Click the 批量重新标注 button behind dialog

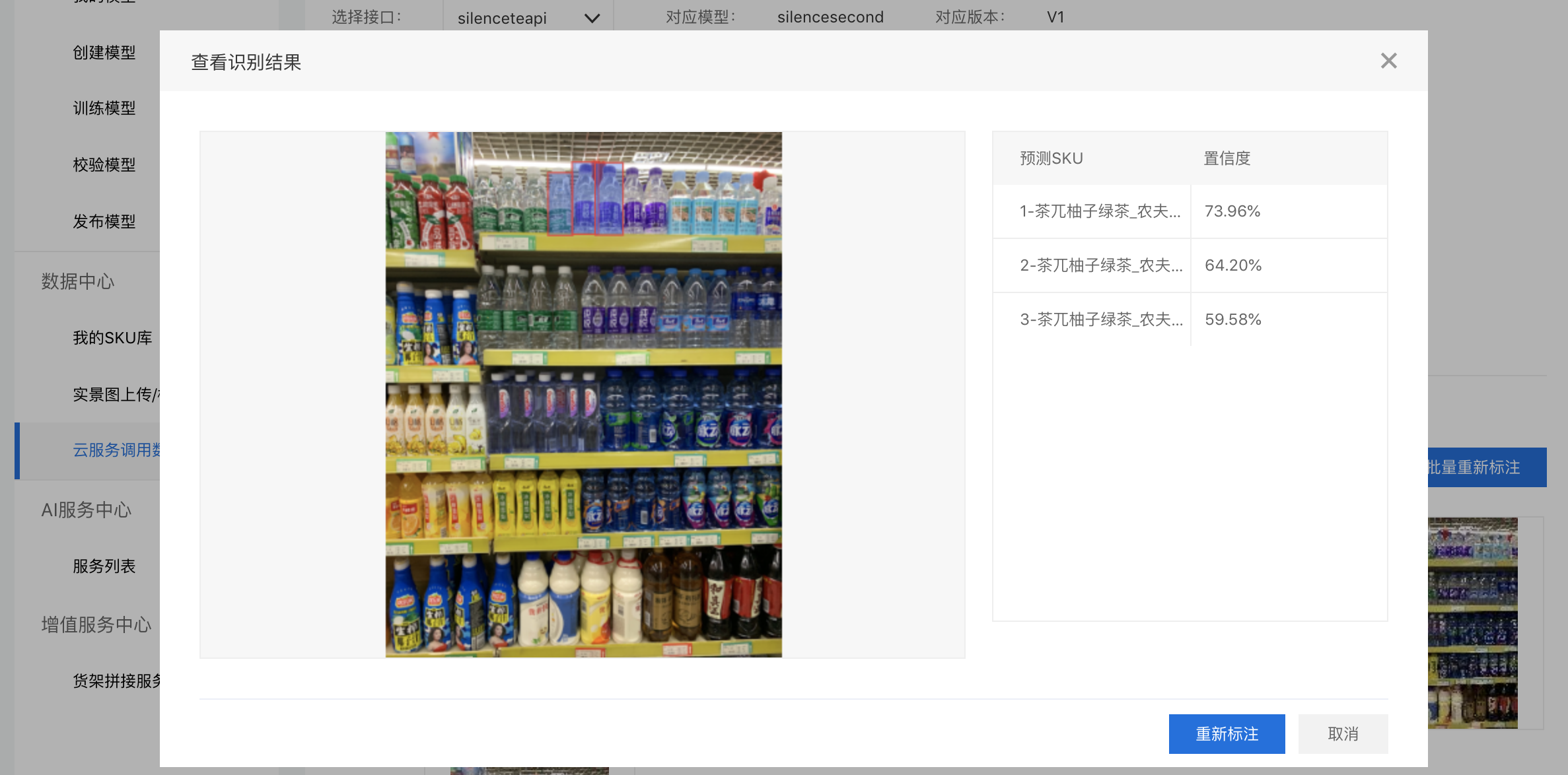click(x=1487, y=467)
